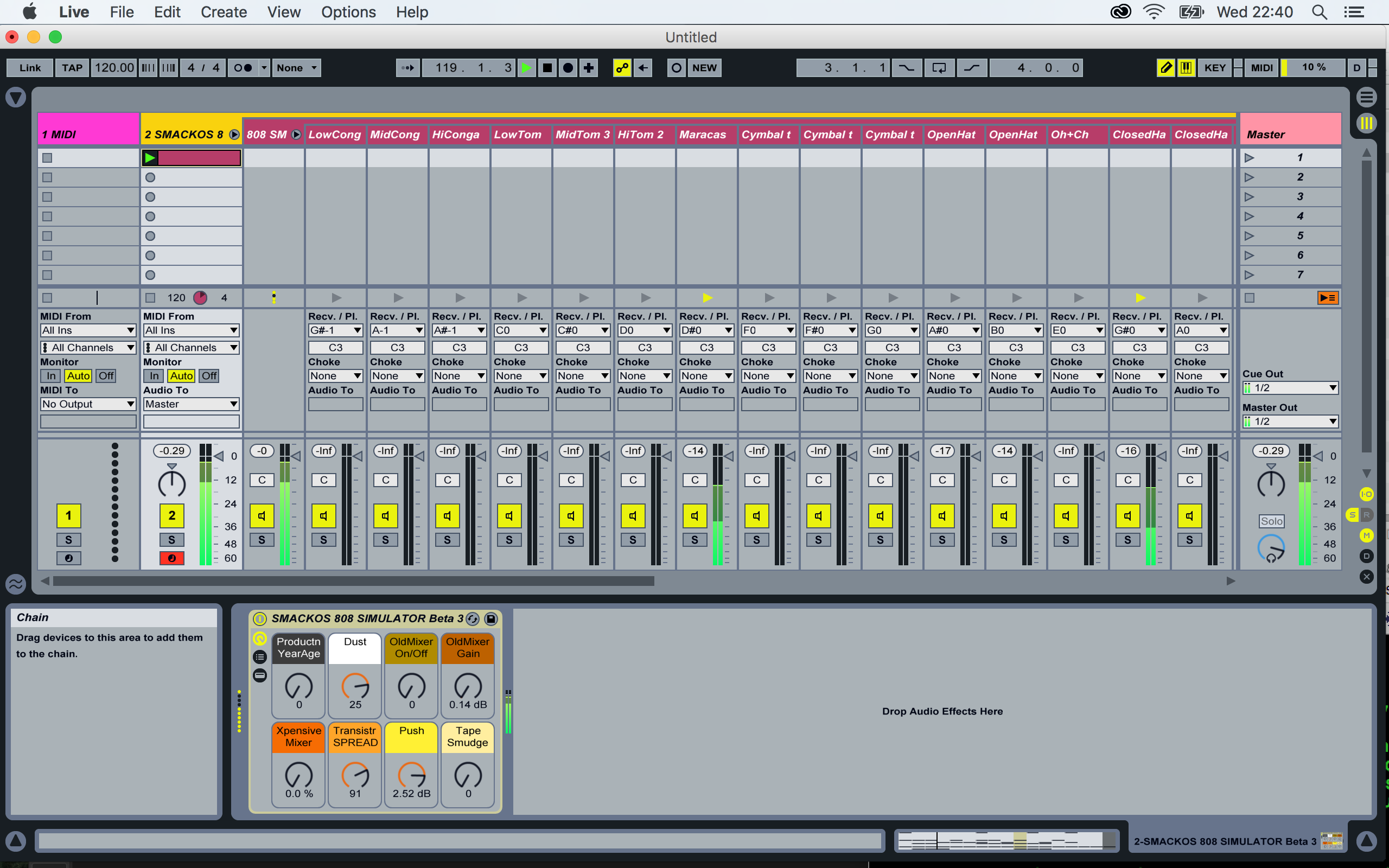Screen dimensions: 1389x868
Task: Toggle Mixer section show button
Action: (x=1366, y=535)
